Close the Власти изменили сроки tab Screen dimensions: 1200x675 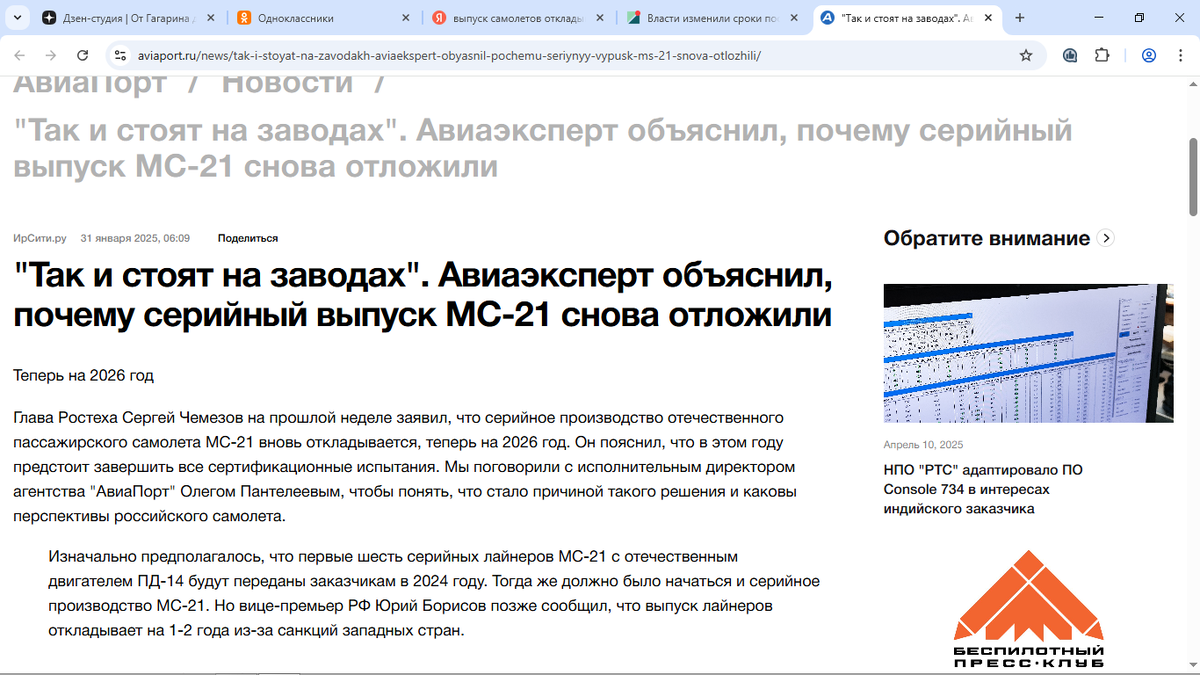[793, 18]
